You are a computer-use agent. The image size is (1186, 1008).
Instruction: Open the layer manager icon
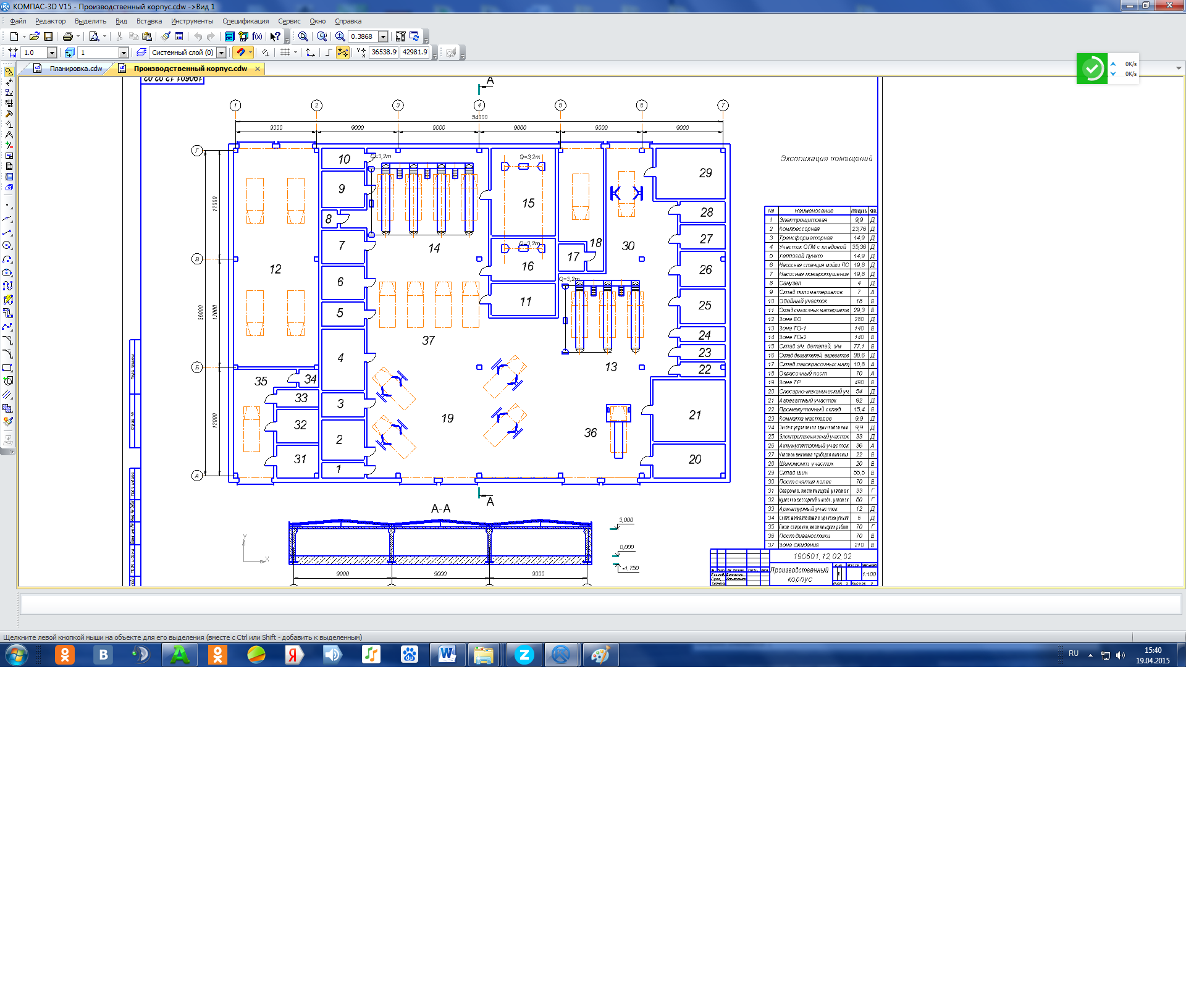141,52
